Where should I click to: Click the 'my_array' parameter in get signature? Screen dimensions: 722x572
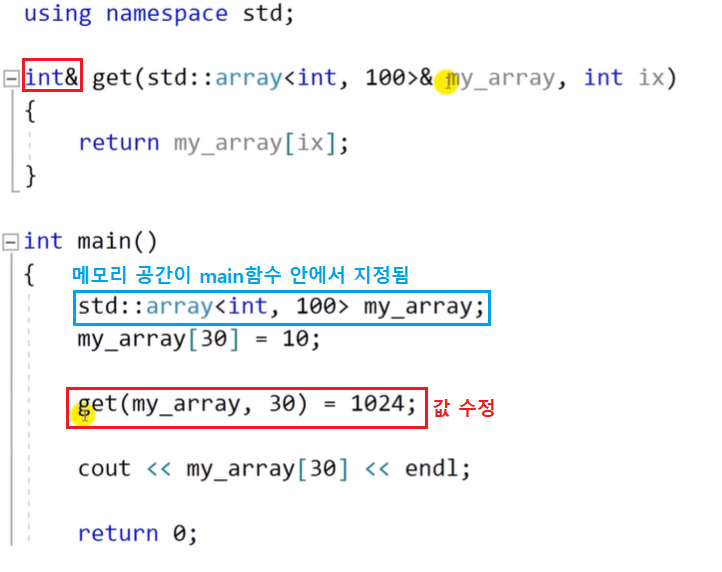coord(500,78)
